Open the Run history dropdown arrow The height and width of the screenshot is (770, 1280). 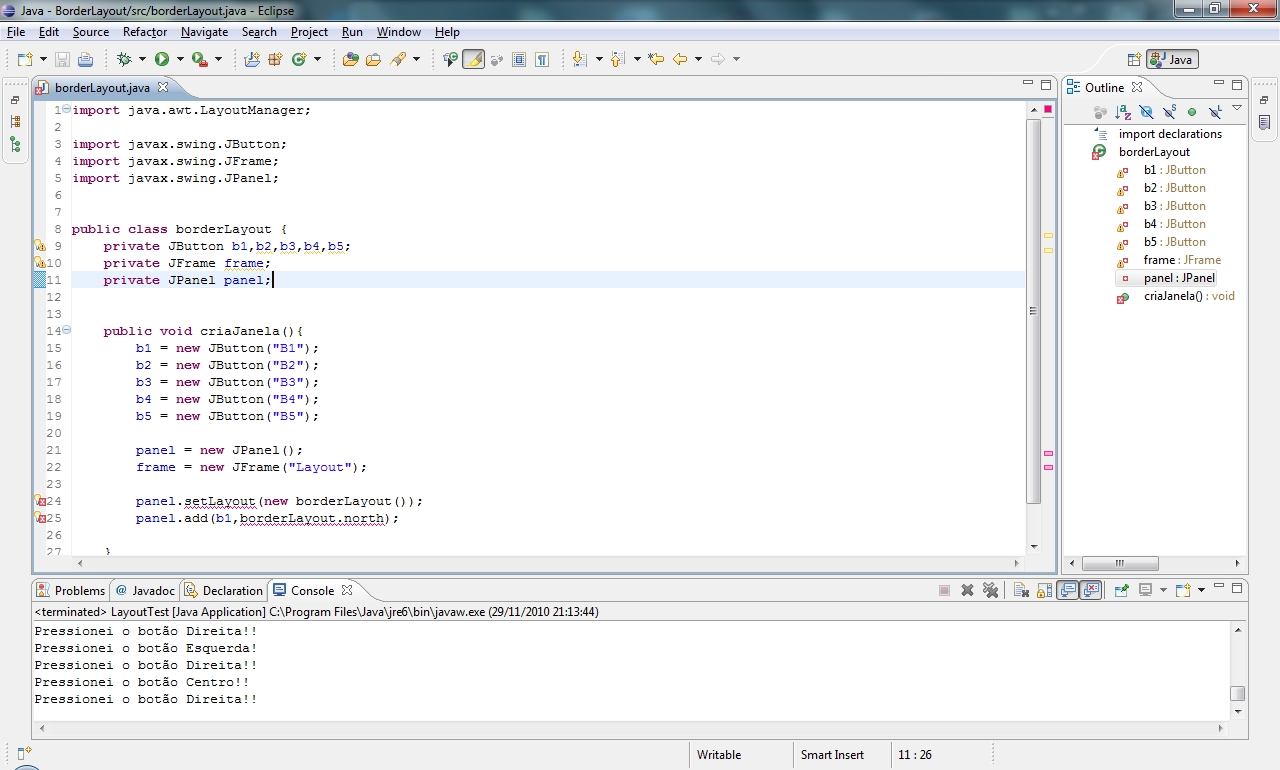tap(179, 59)
